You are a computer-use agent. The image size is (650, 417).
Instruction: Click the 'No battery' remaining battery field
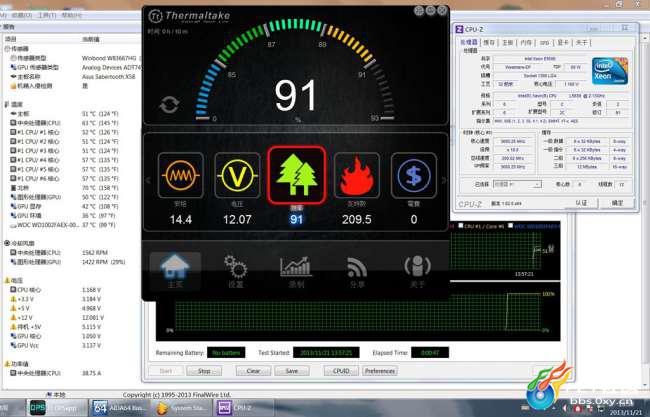pos(226,353)
